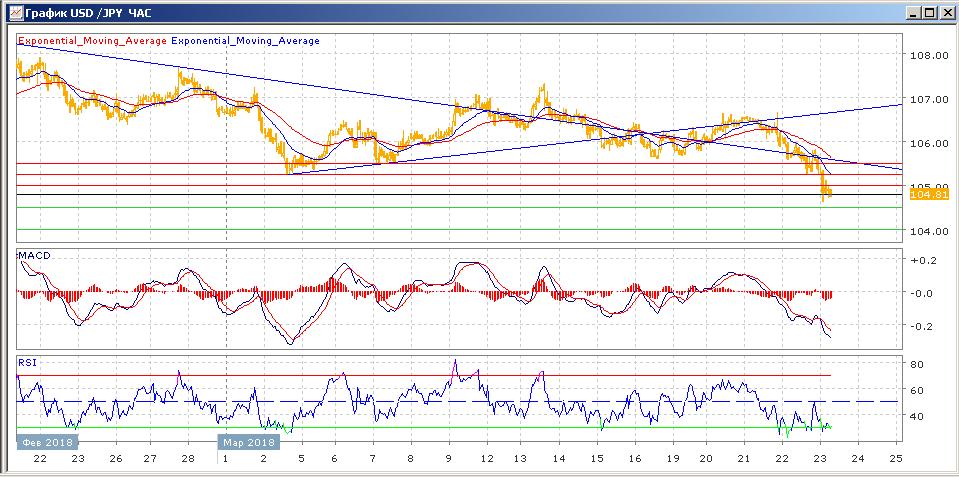Viewport: 959px width, 477px height.
Task: Minimize the USD/JPY chart window
Action: pyautogui.click(x=913, y=13)
